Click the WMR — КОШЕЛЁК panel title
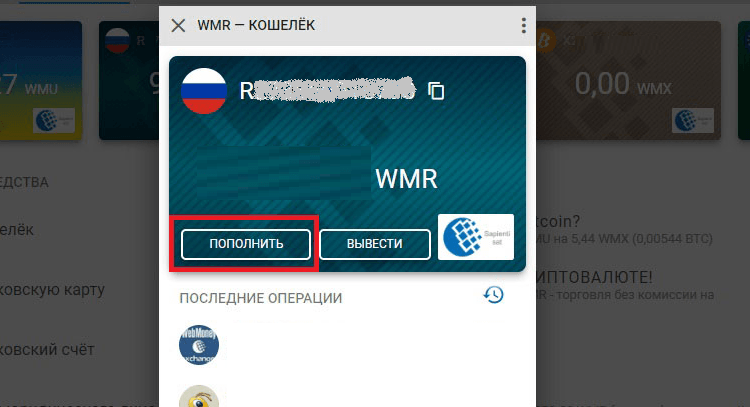 tap(256, 25)
